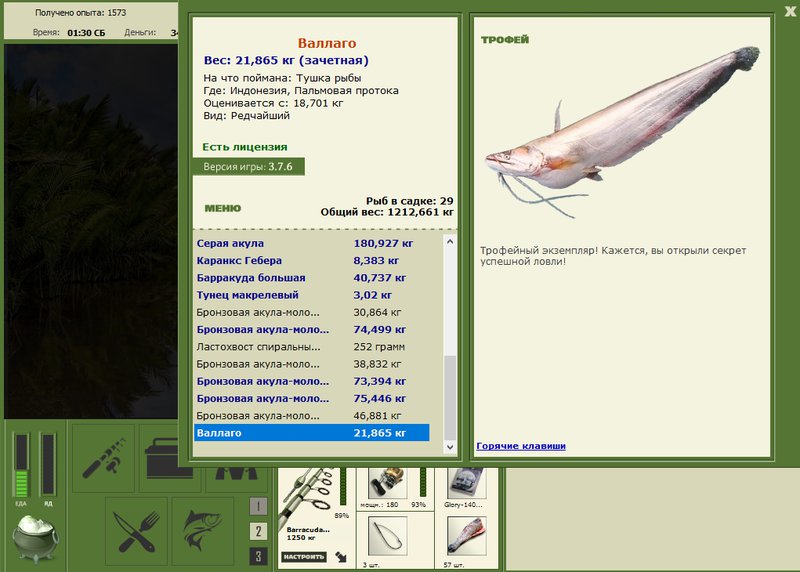
Task: Open the Горячие клавиши link
Action: click(521, 446)
